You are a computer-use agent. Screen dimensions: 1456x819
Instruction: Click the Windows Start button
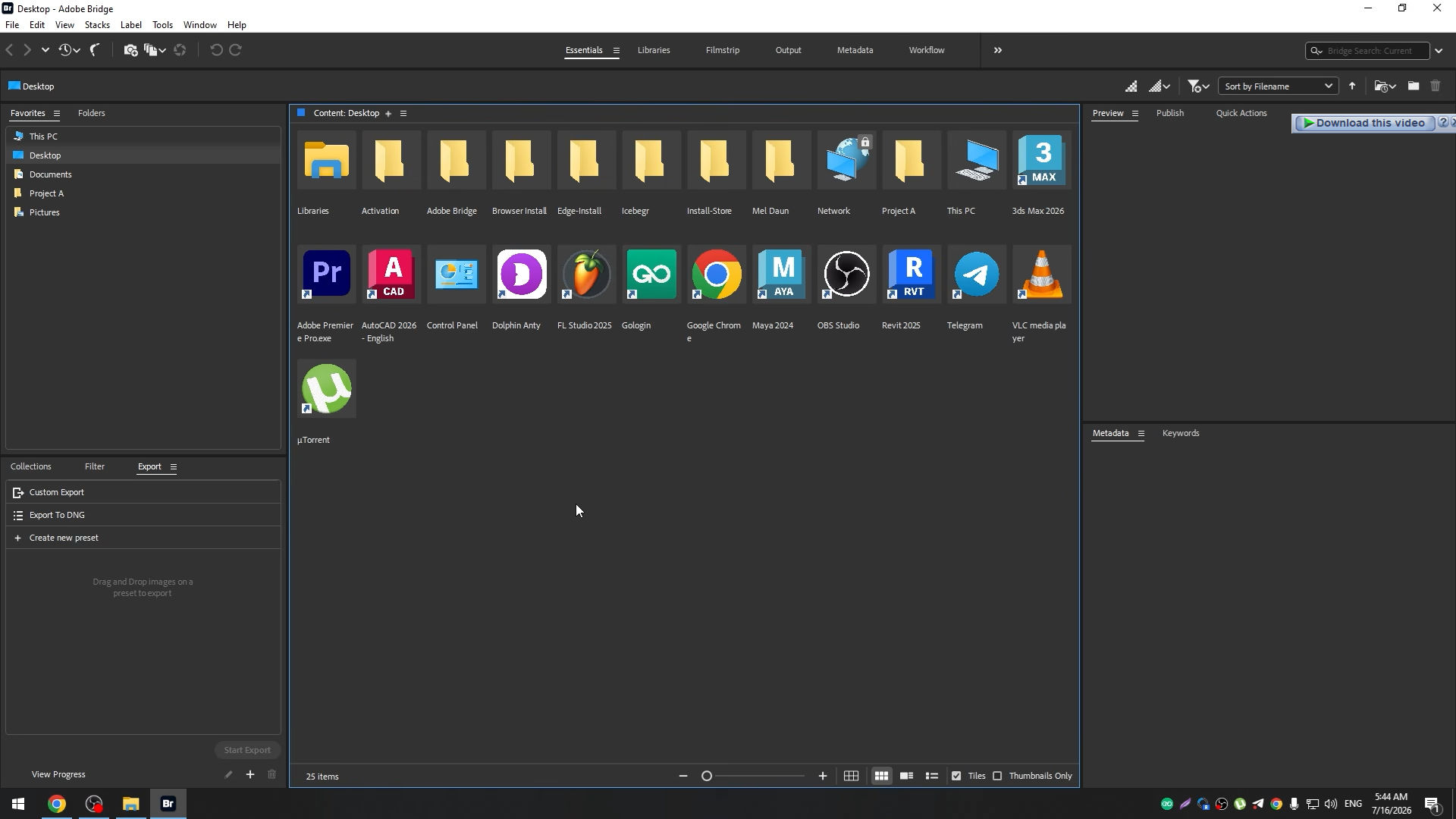coord(18,804)
